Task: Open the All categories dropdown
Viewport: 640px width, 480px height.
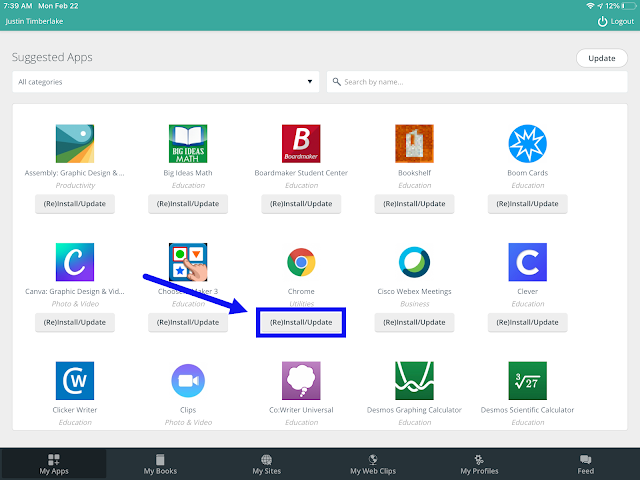Action: (166, 82)
